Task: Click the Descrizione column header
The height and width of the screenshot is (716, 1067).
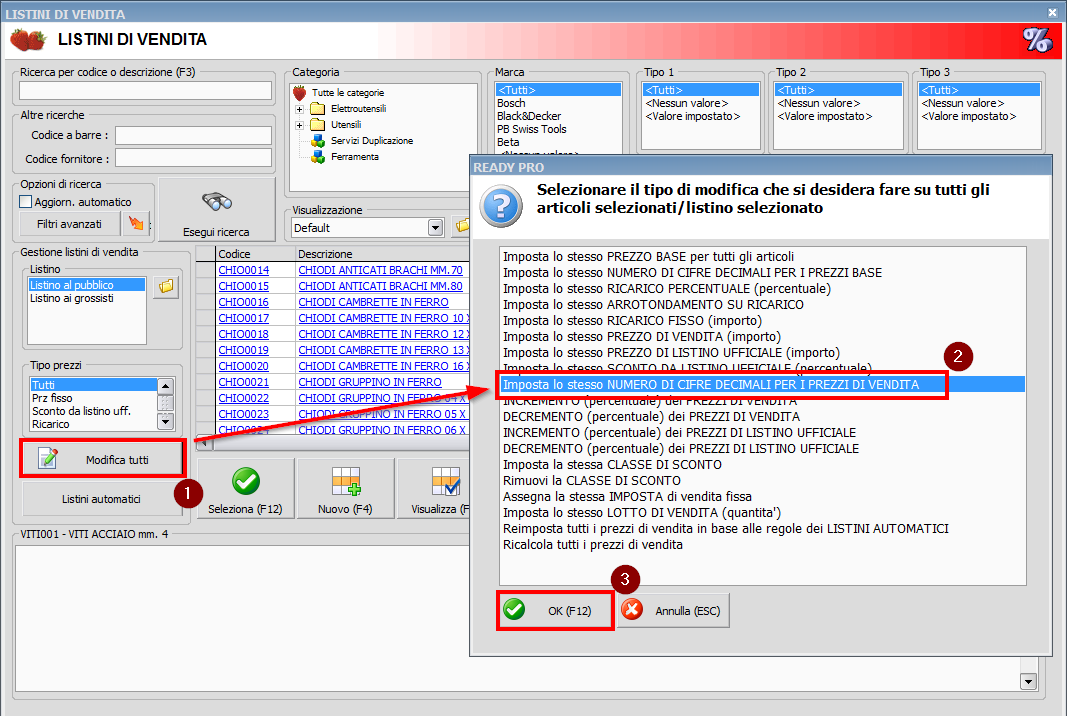Action: tap(383, 254)
